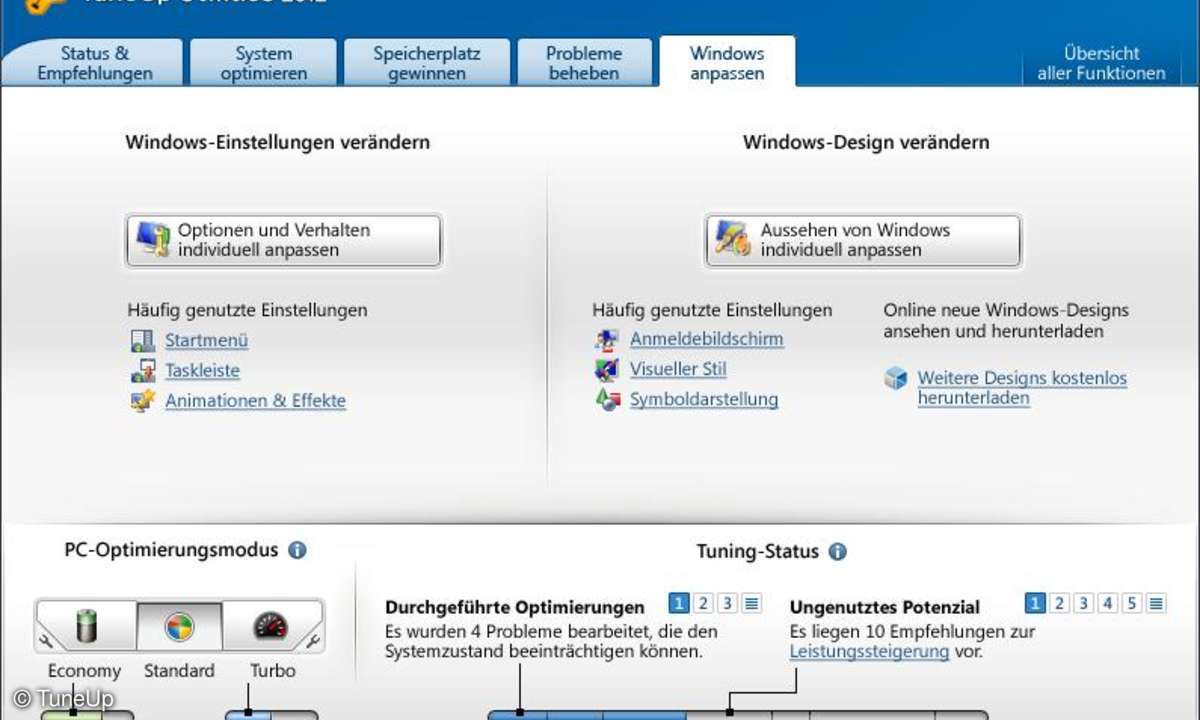The height and width of the screenshot is (720, 1200).
Task: Click monitor icon on Optionen und Verhalten button
Action: (154, 240)
